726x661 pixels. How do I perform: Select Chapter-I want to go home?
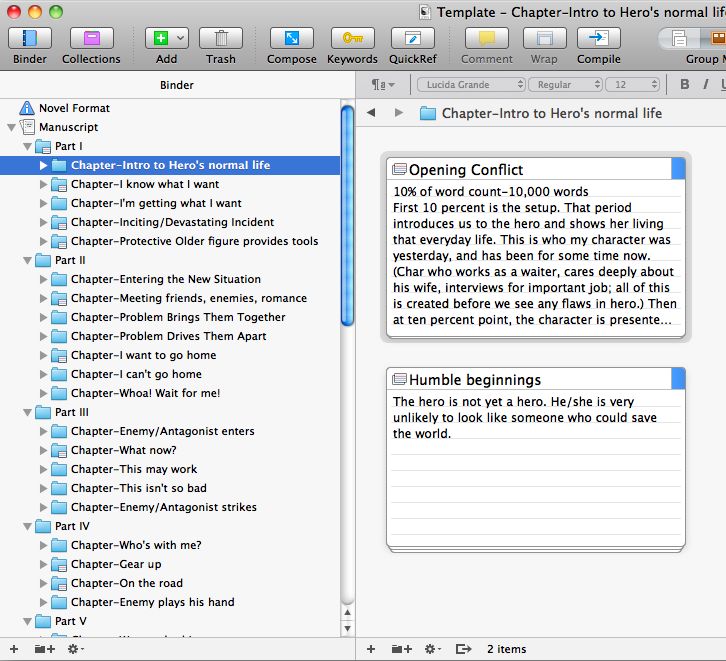pos(144,355)
